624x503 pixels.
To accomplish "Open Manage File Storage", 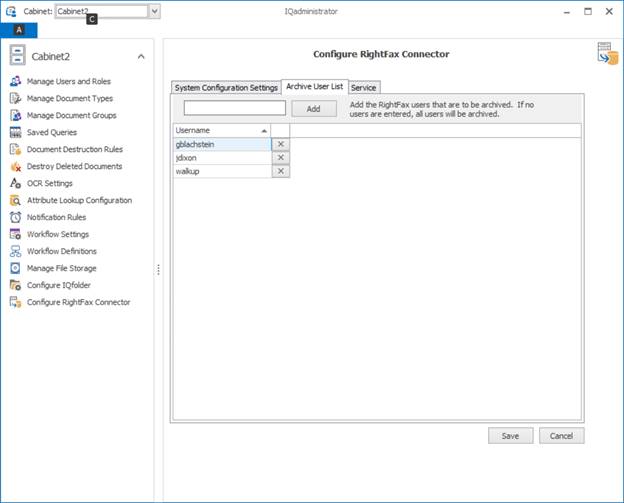I will click(x=62, y=268).
